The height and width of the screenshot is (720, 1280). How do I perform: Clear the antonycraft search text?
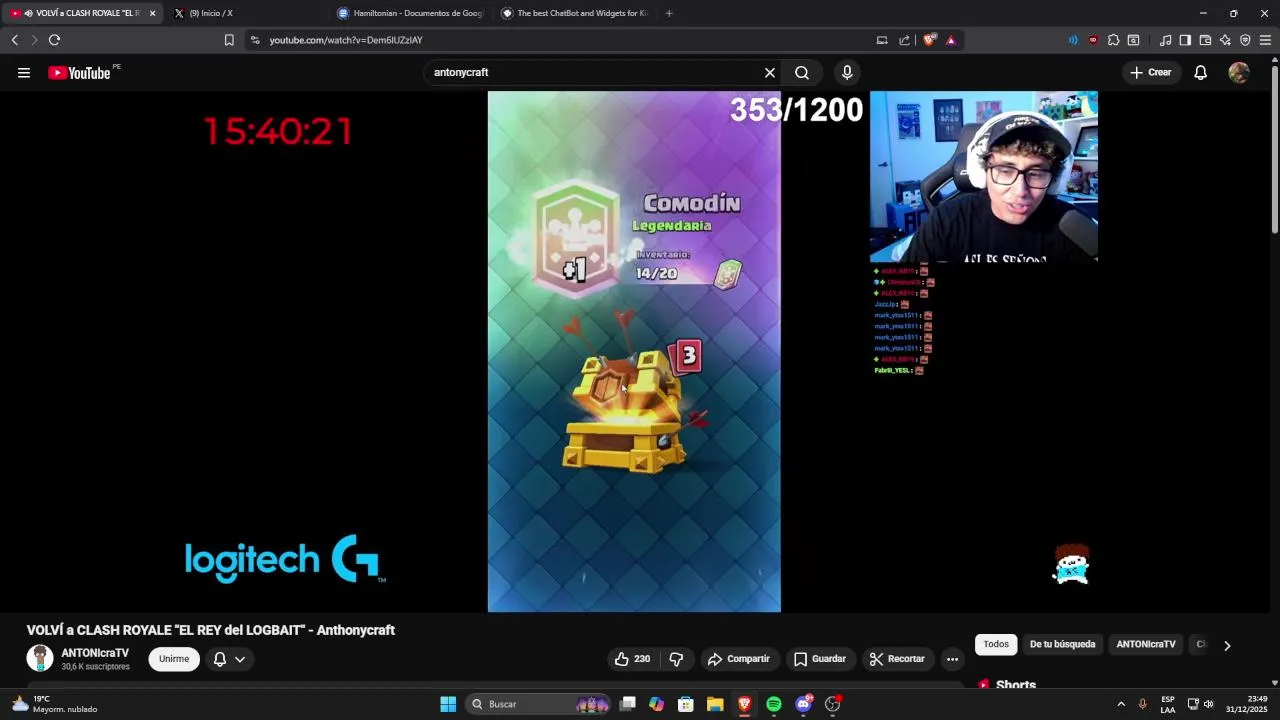770,72
